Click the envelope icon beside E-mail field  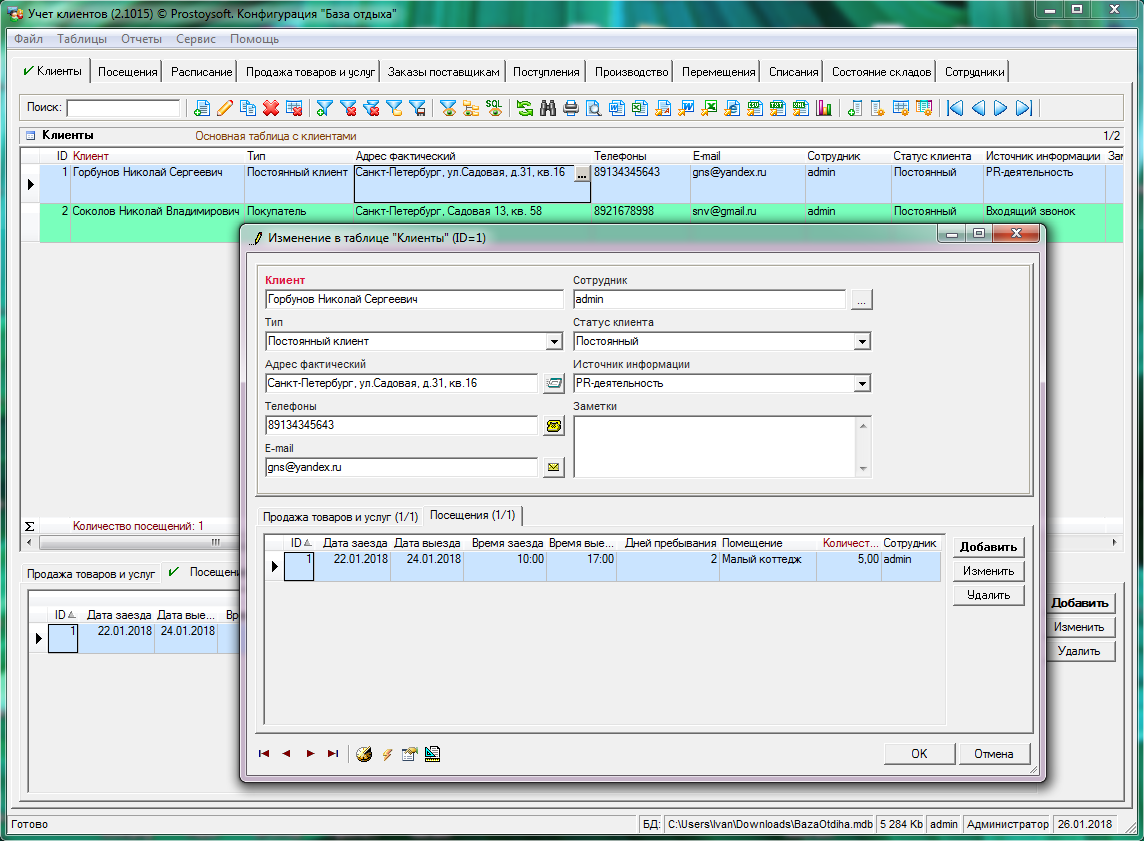553,467
